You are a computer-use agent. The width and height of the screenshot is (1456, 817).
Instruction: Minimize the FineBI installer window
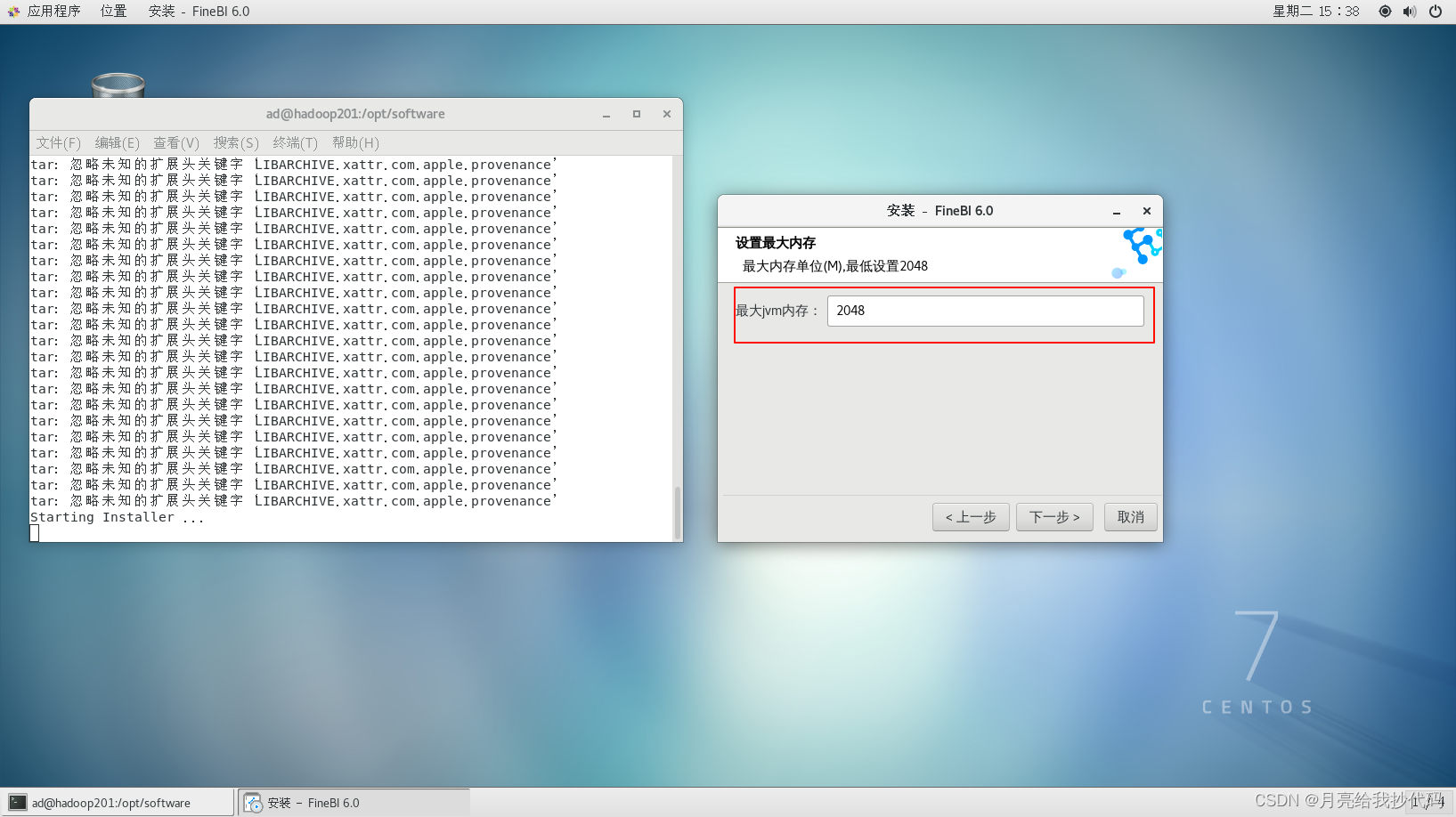1117,211
